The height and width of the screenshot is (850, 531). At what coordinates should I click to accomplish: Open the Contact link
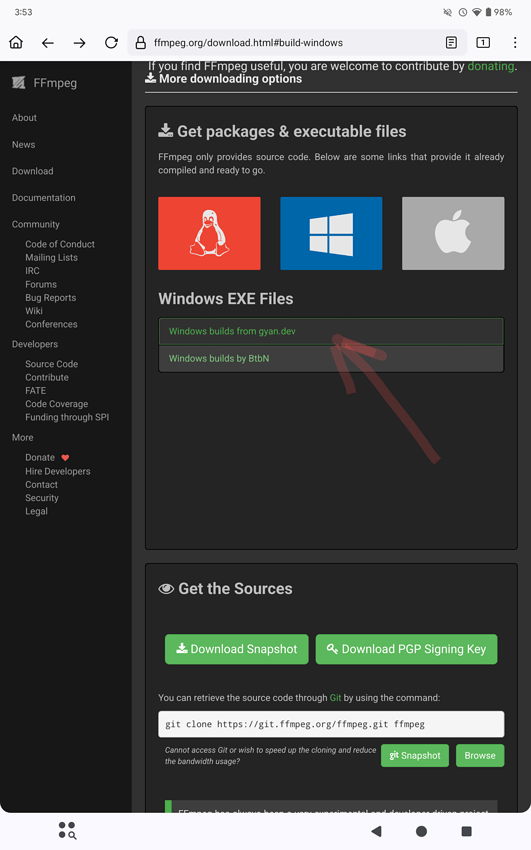(x=41, y=485)
